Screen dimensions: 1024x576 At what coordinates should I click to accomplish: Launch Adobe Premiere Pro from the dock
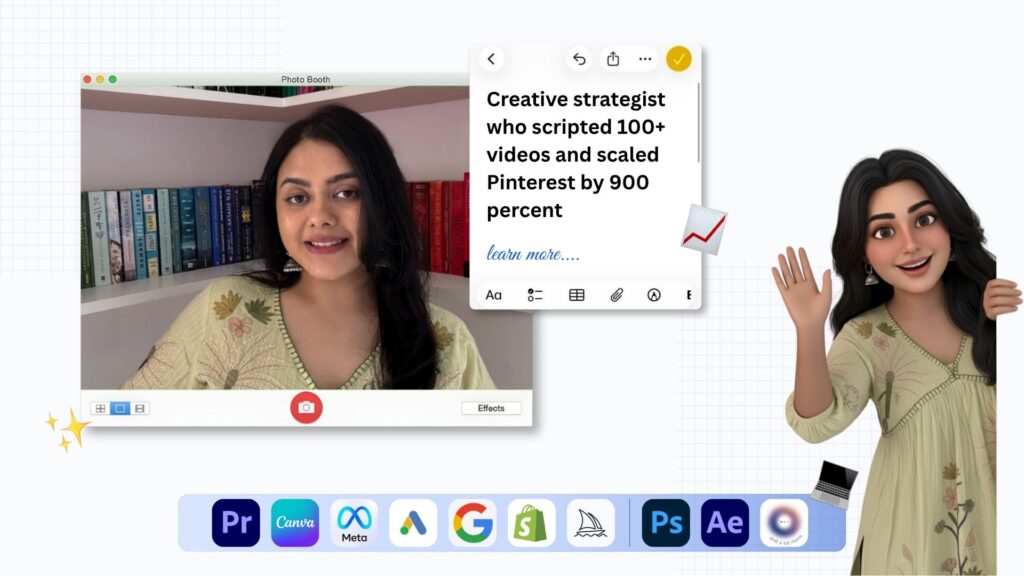235,522
